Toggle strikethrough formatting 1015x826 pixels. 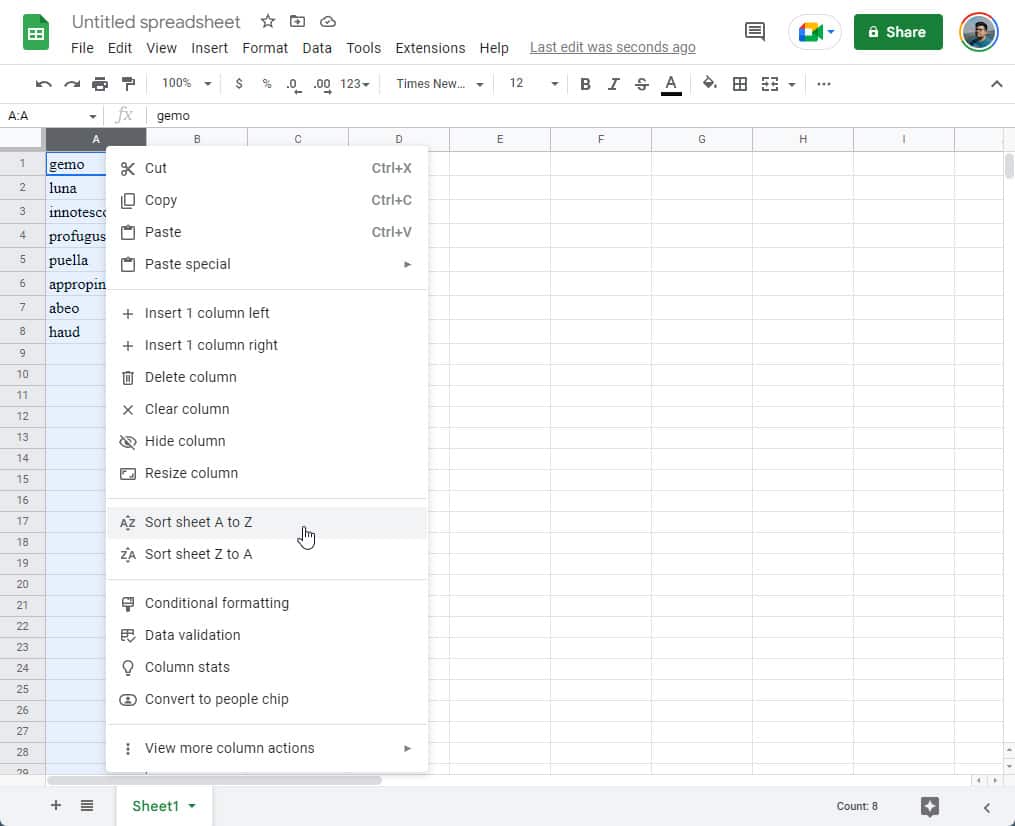[642, 84]
